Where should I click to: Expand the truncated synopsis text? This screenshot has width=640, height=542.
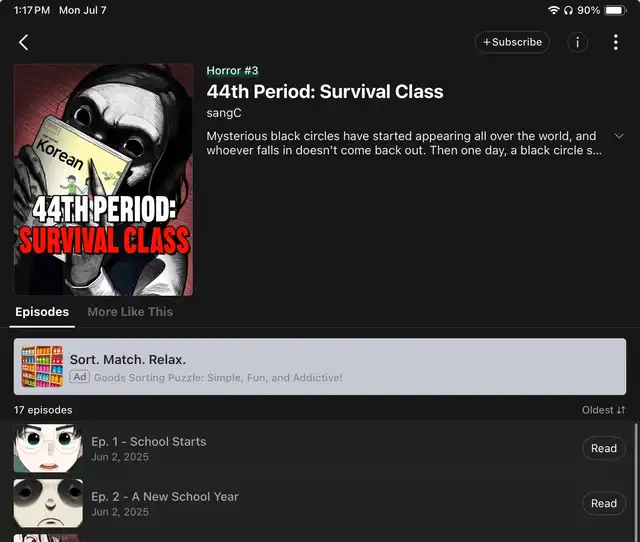(x=404, y=143)
